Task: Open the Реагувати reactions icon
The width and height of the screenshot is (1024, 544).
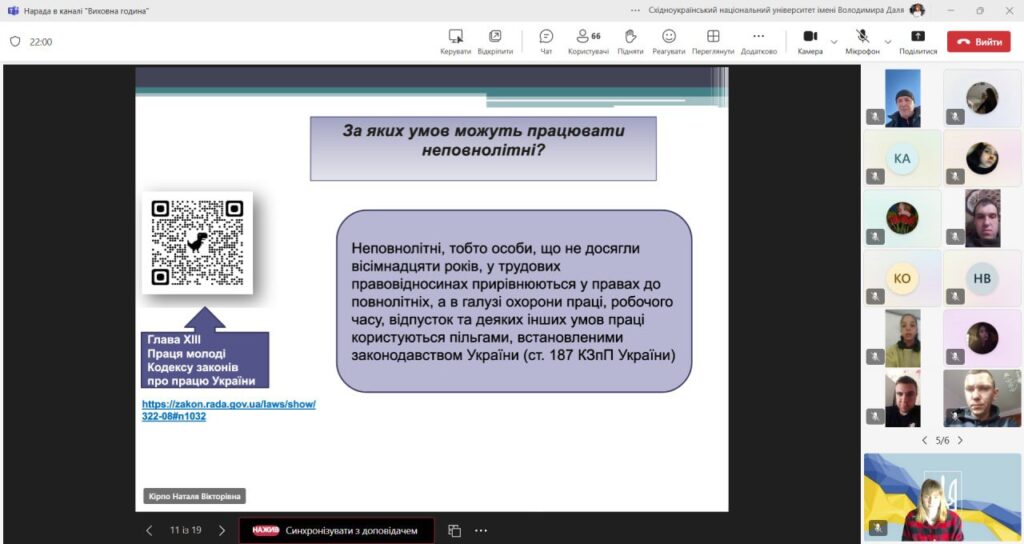Action: (x=669, y=37)
